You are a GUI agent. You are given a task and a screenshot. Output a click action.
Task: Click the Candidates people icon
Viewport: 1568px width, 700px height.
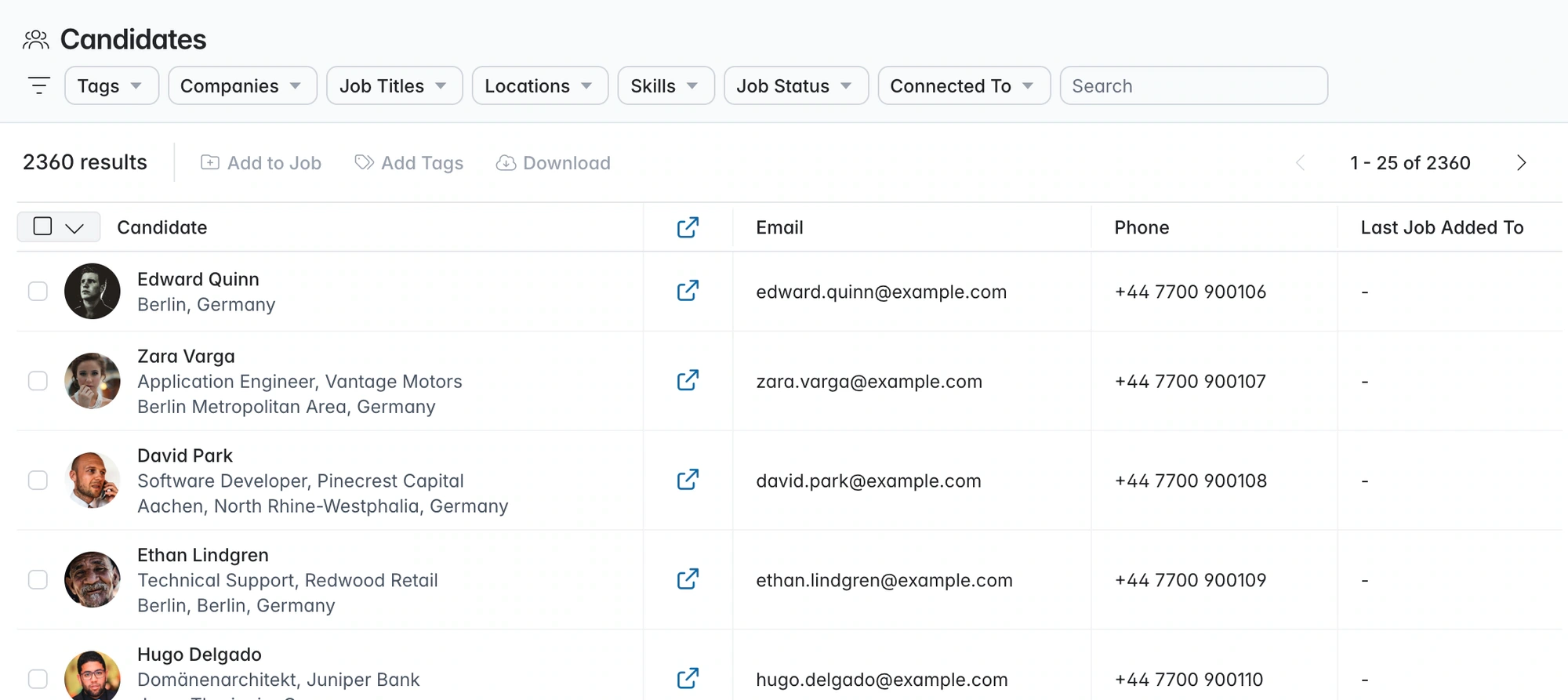[x=36, y=40]
